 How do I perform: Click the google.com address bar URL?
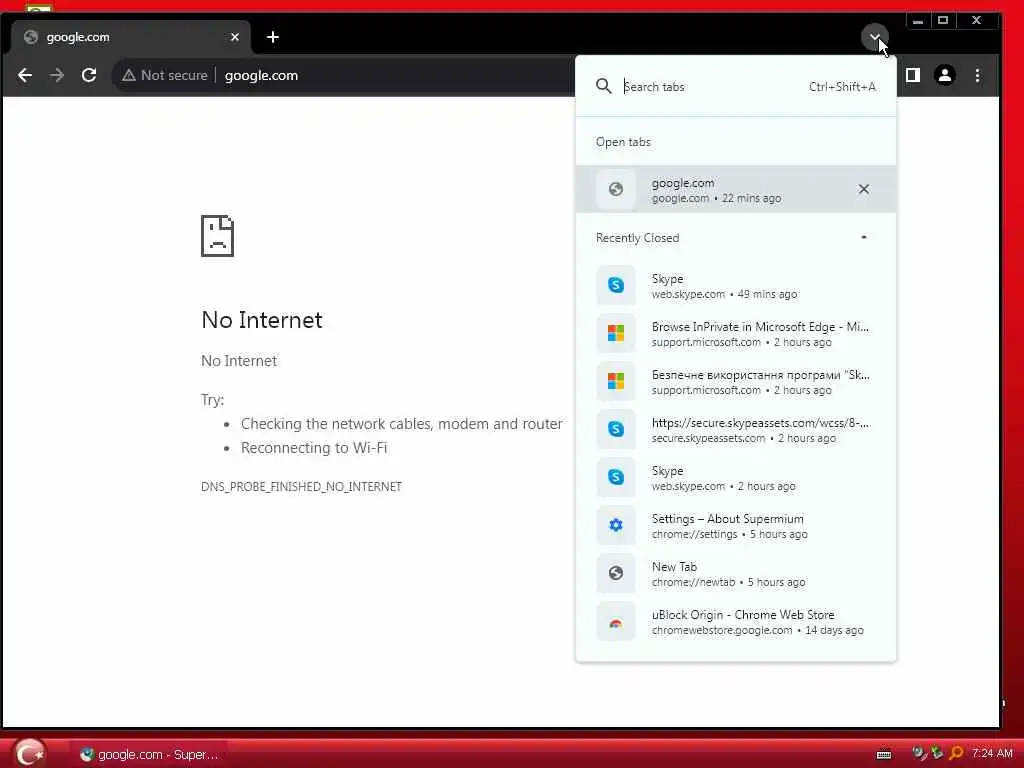(261, 75)
